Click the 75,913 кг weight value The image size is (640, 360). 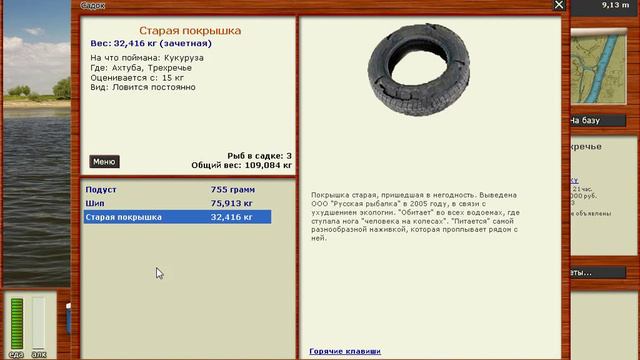point(231,203)
